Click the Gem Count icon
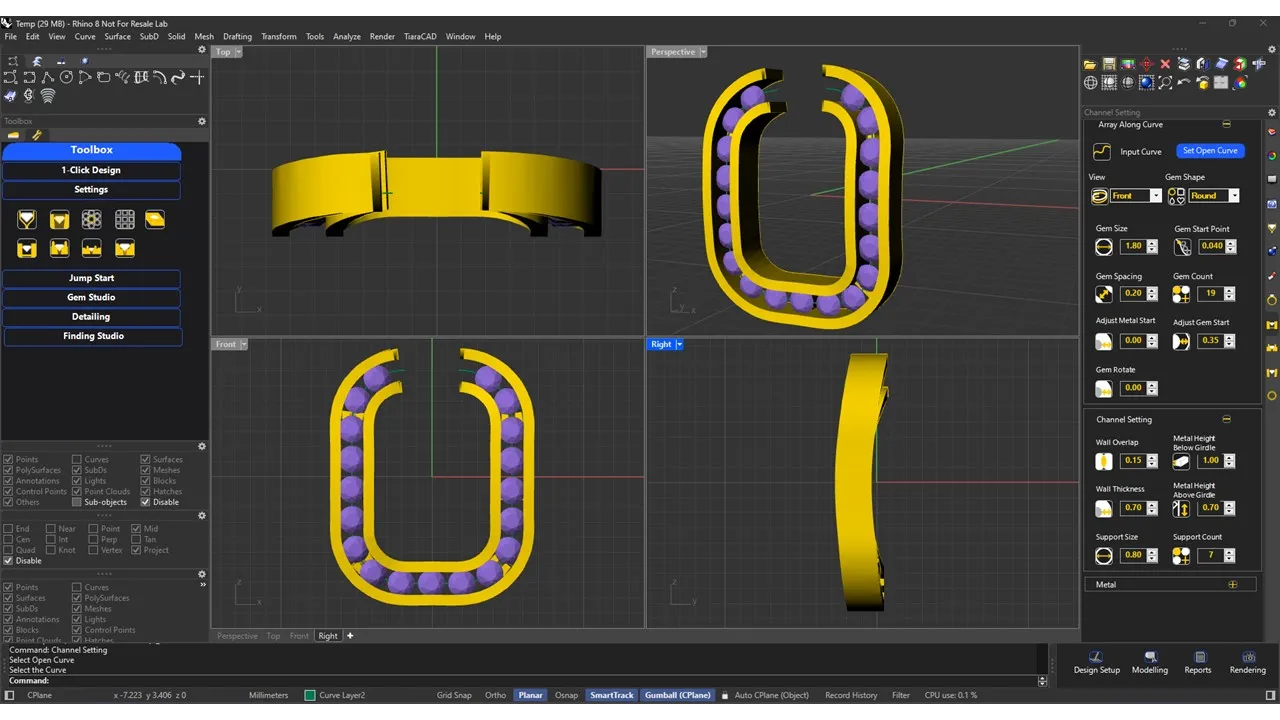Viewport: 1280px width, 720px height. pyautogui.click(x=1181, y=294)
